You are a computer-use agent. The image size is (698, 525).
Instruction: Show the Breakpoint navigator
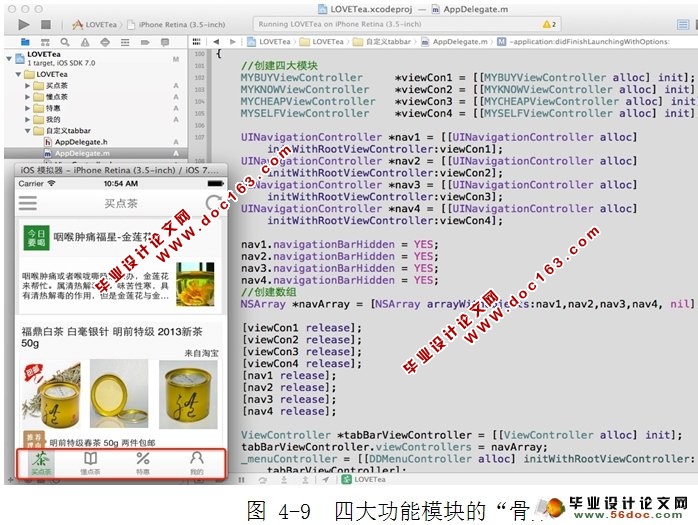[x=145, y=42]
